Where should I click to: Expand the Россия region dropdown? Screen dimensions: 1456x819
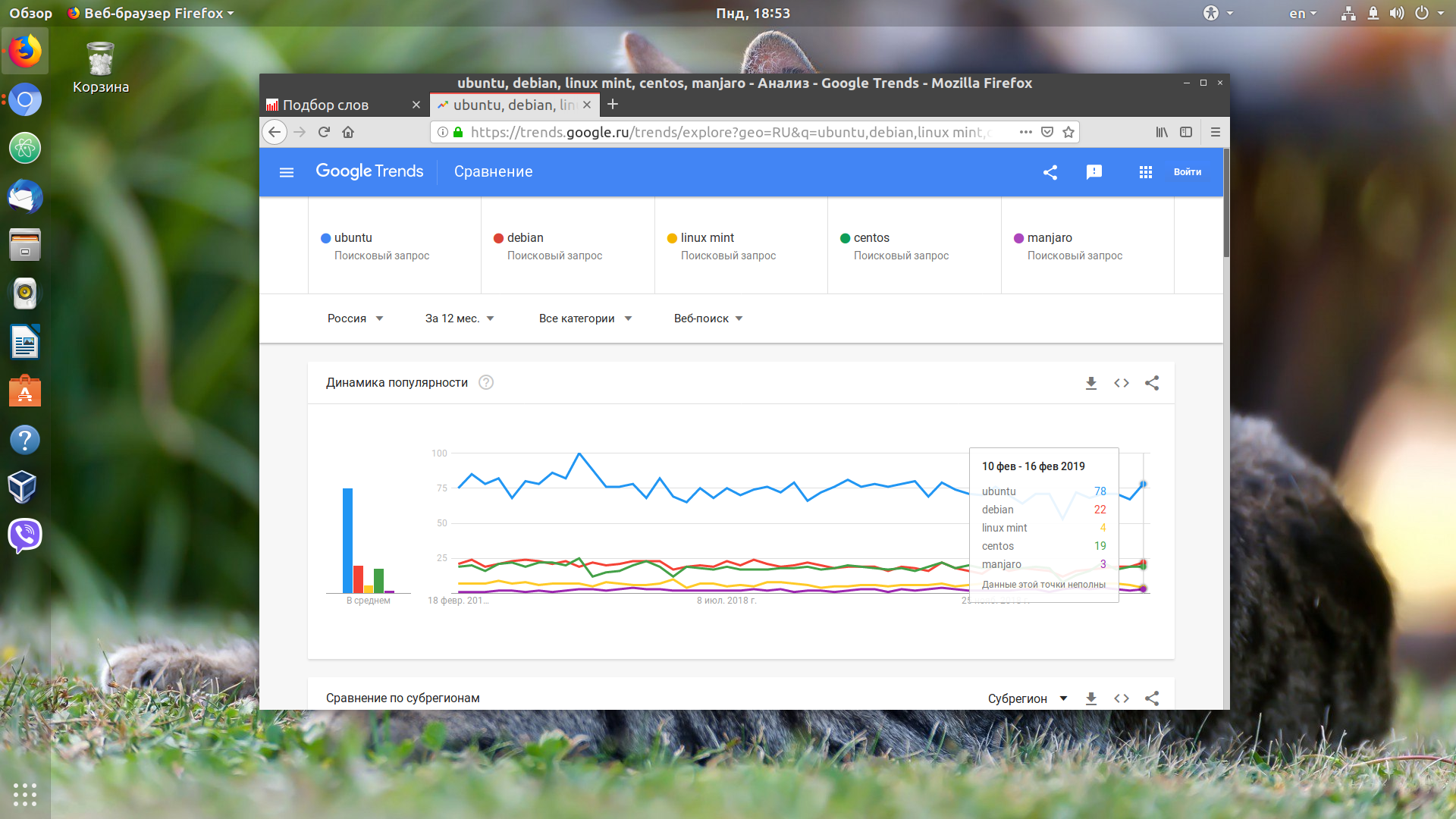coord(356,318)
